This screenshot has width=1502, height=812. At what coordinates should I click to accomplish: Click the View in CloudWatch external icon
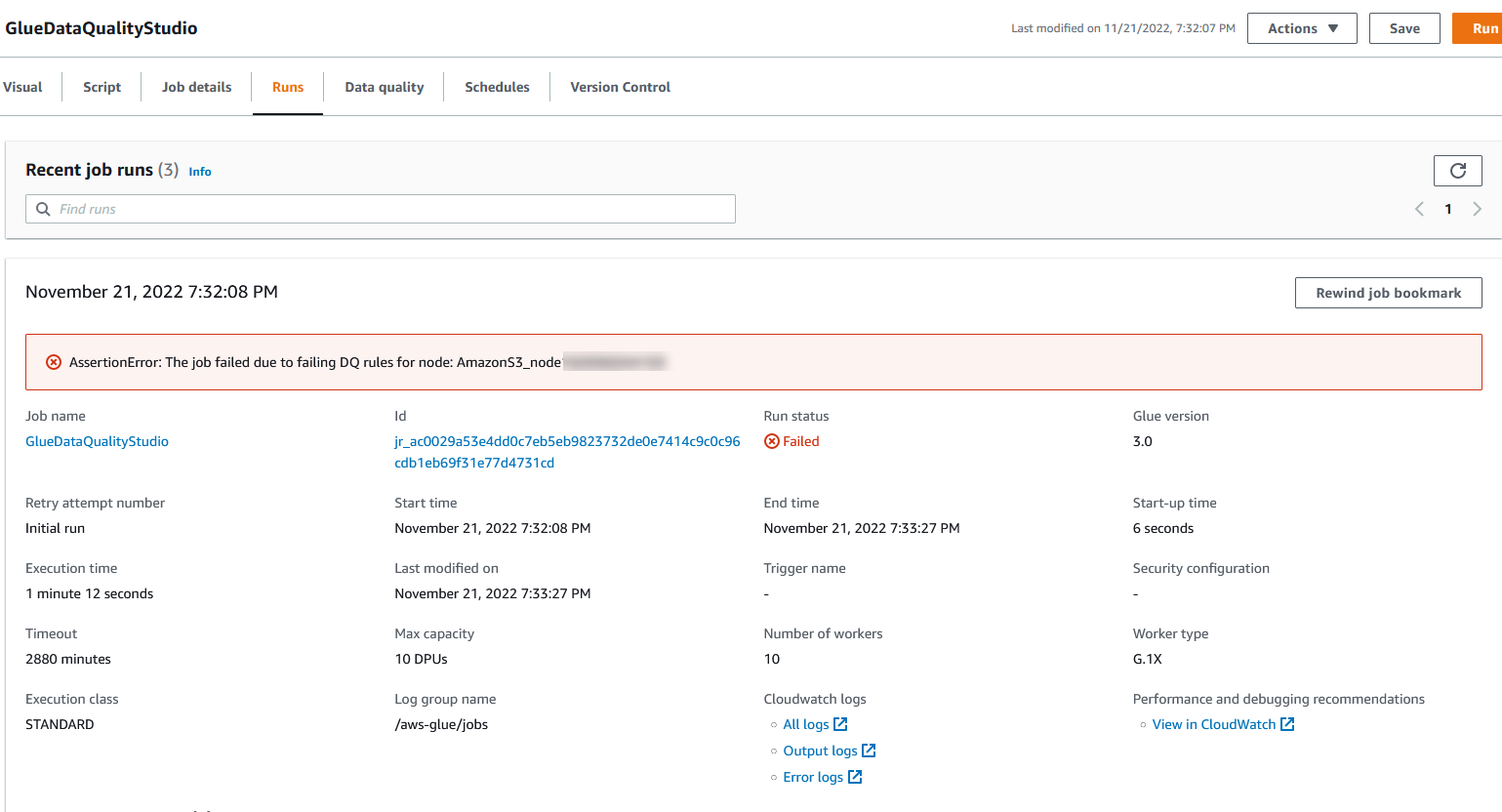[x=1287, y=724]
